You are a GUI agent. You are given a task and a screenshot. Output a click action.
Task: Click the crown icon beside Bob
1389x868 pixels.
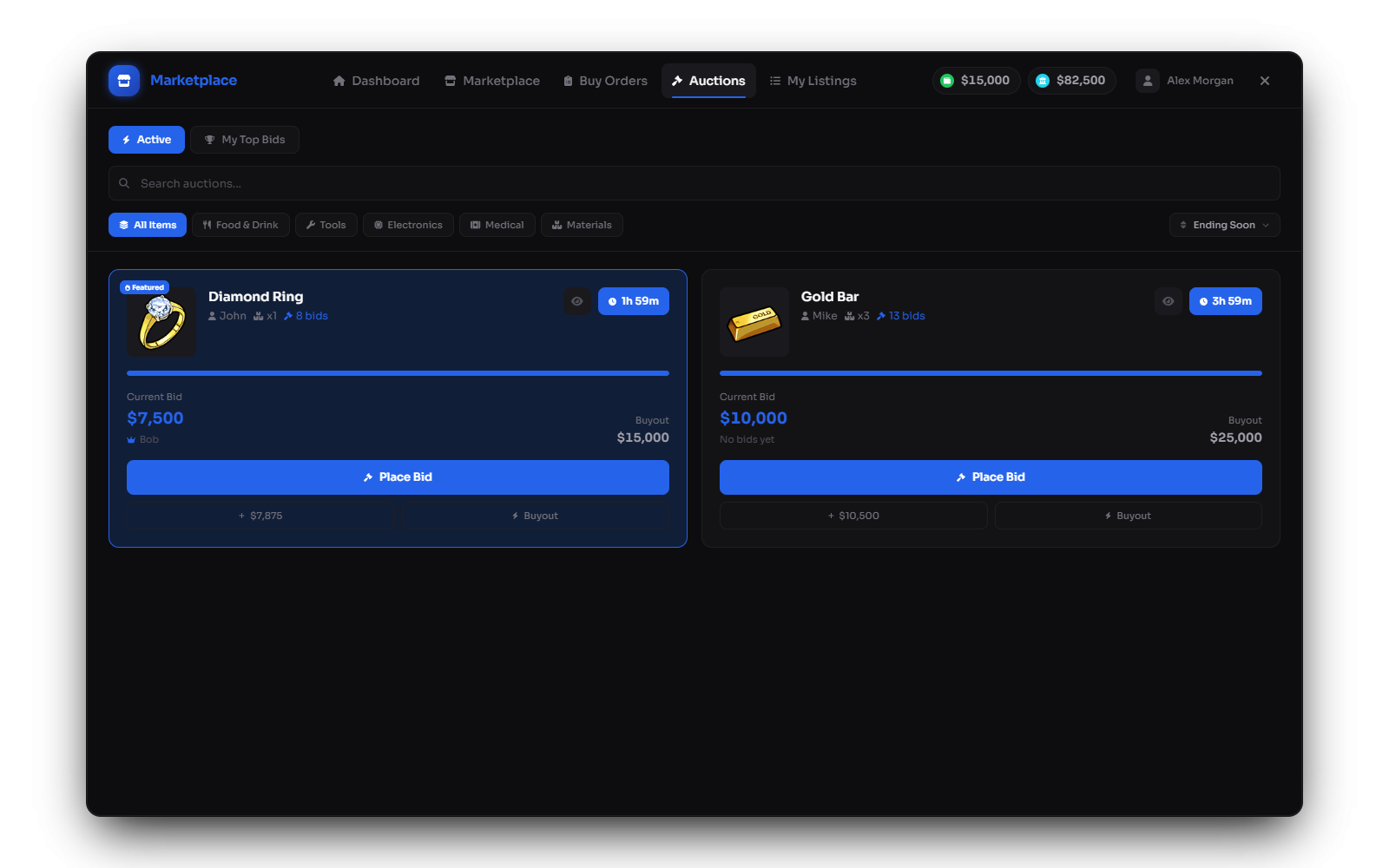click(131, 440)
